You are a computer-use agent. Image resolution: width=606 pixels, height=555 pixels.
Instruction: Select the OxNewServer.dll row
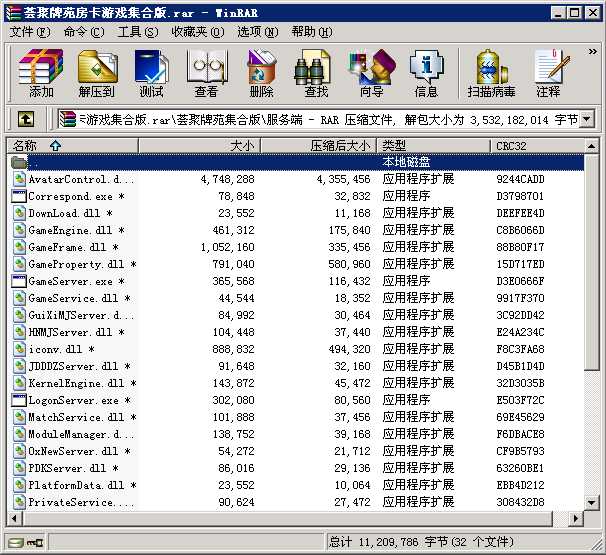point(296,451)
